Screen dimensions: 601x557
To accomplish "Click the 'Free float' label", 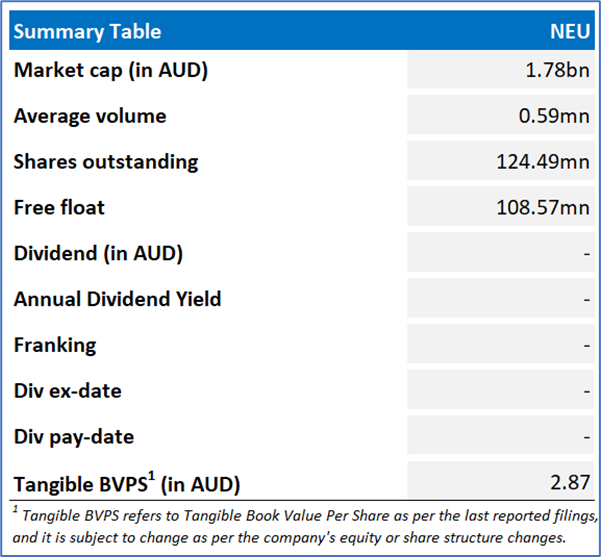I will (x=59, y=207).
